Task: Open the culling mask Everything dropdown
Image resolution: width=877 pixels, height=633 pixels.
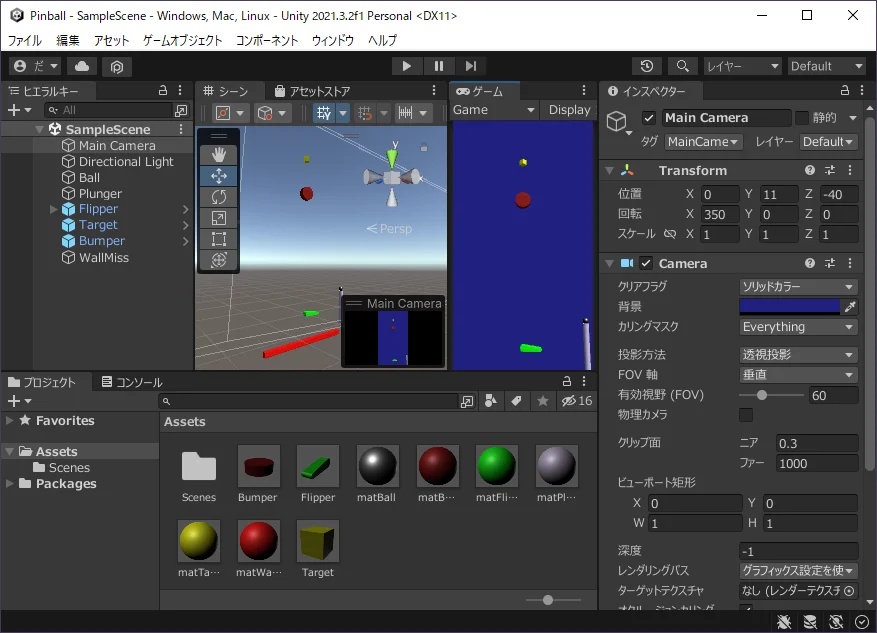Action: (798, 327)
